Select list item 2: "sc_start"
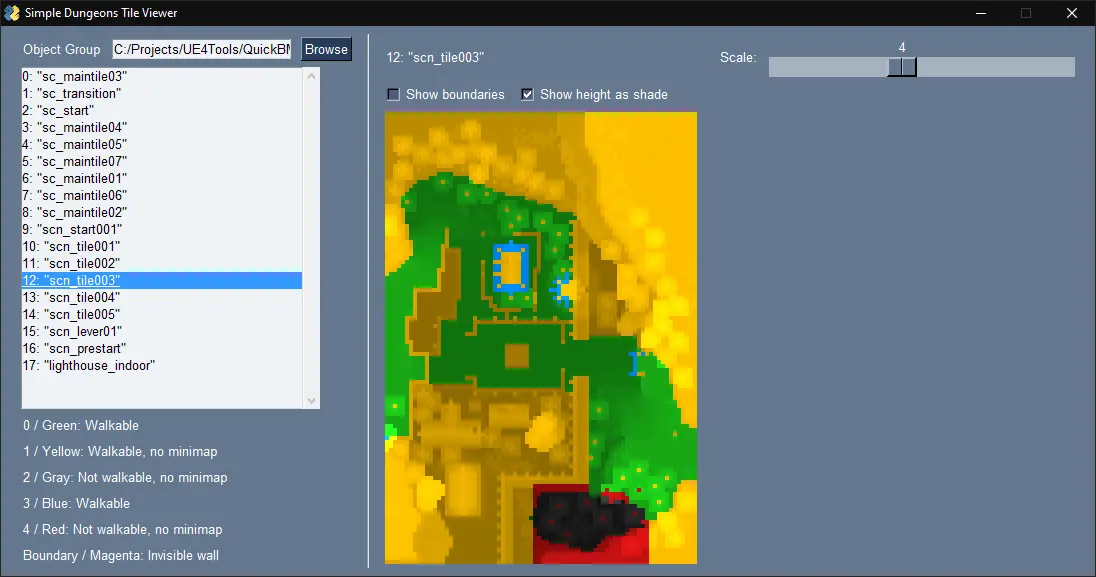The width and height of the screenshot is (1096, 577). 162,111
